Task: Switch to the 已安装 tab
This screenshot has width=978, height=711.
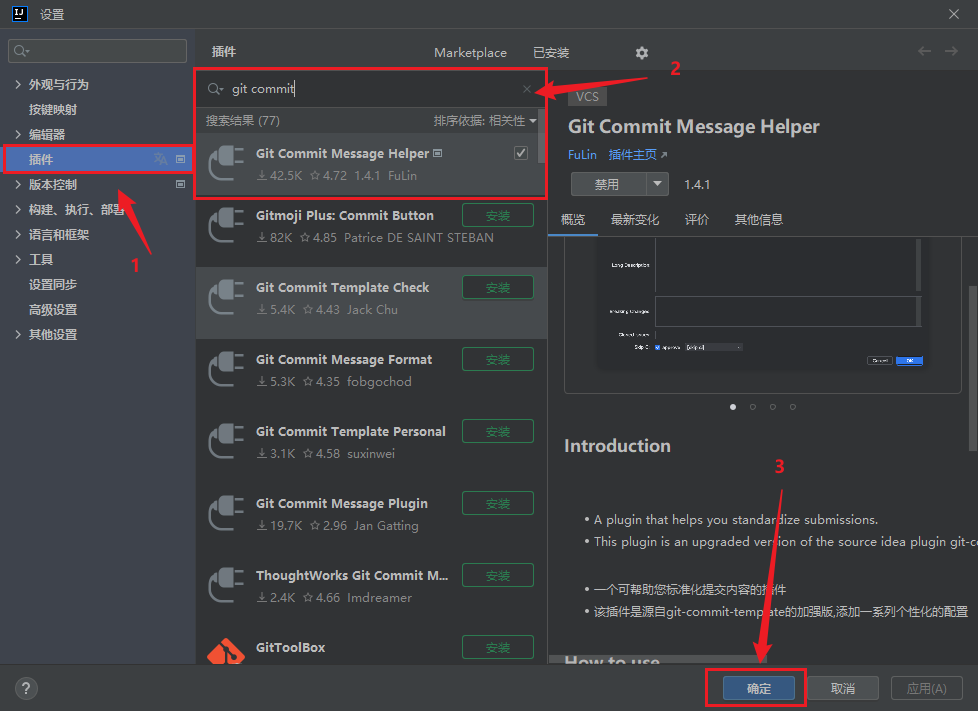Action: [x=551, y=53]
